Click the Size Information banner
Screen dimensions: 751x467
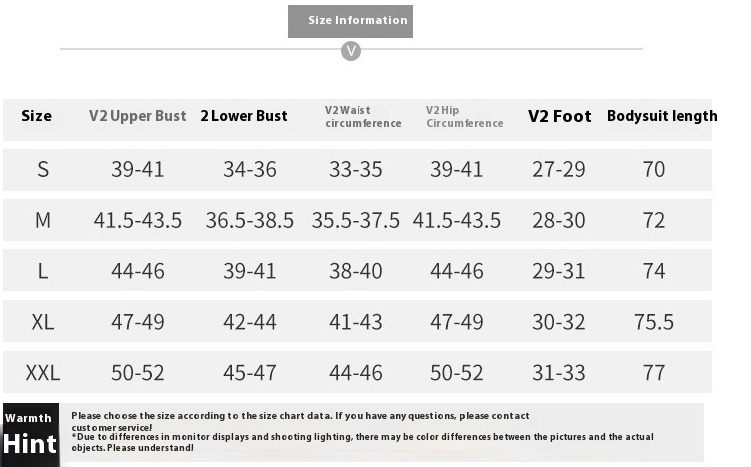[x=350, y=21]
